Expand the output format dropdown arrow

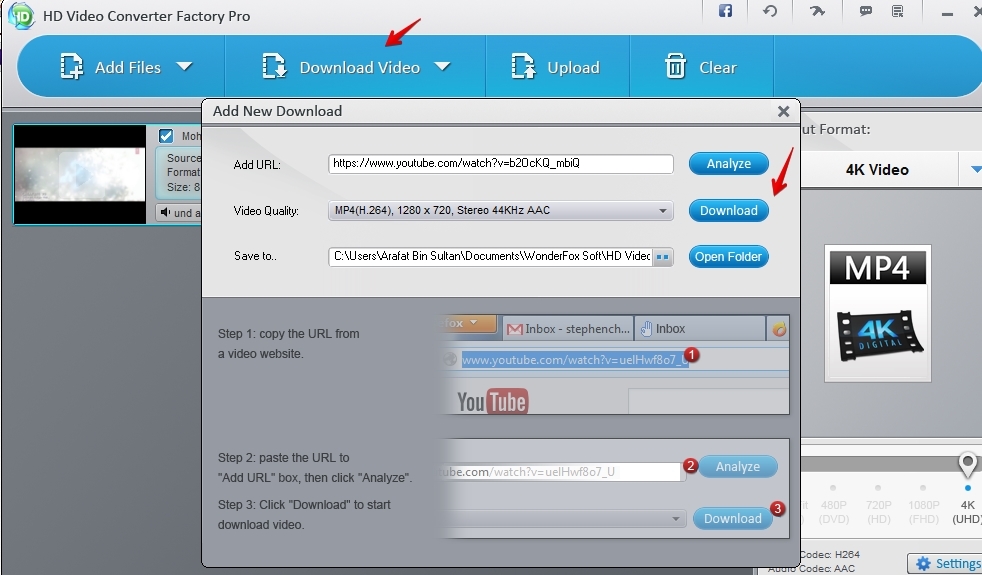click(x=976, y=169)
